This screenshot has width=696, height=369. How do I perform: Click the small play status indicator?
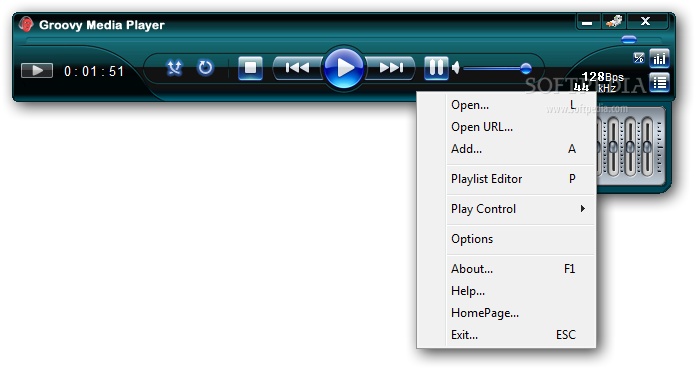pyautogui.click(x=37, y=70)
